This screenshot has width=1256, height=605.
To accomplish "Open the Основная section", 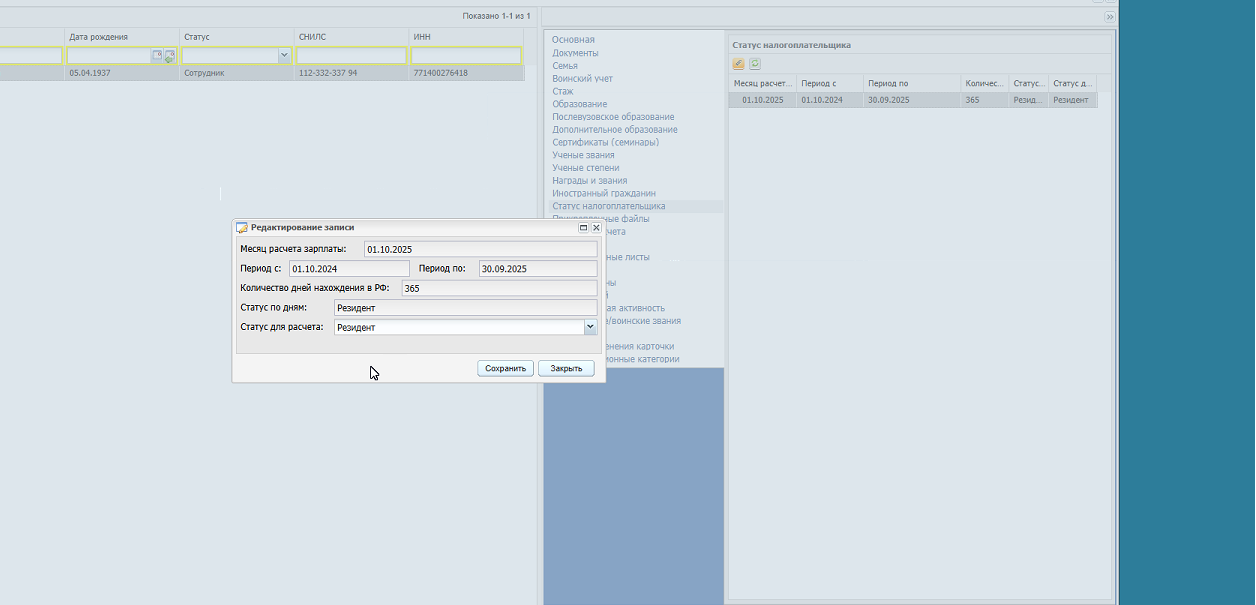I will click(573, 40).
